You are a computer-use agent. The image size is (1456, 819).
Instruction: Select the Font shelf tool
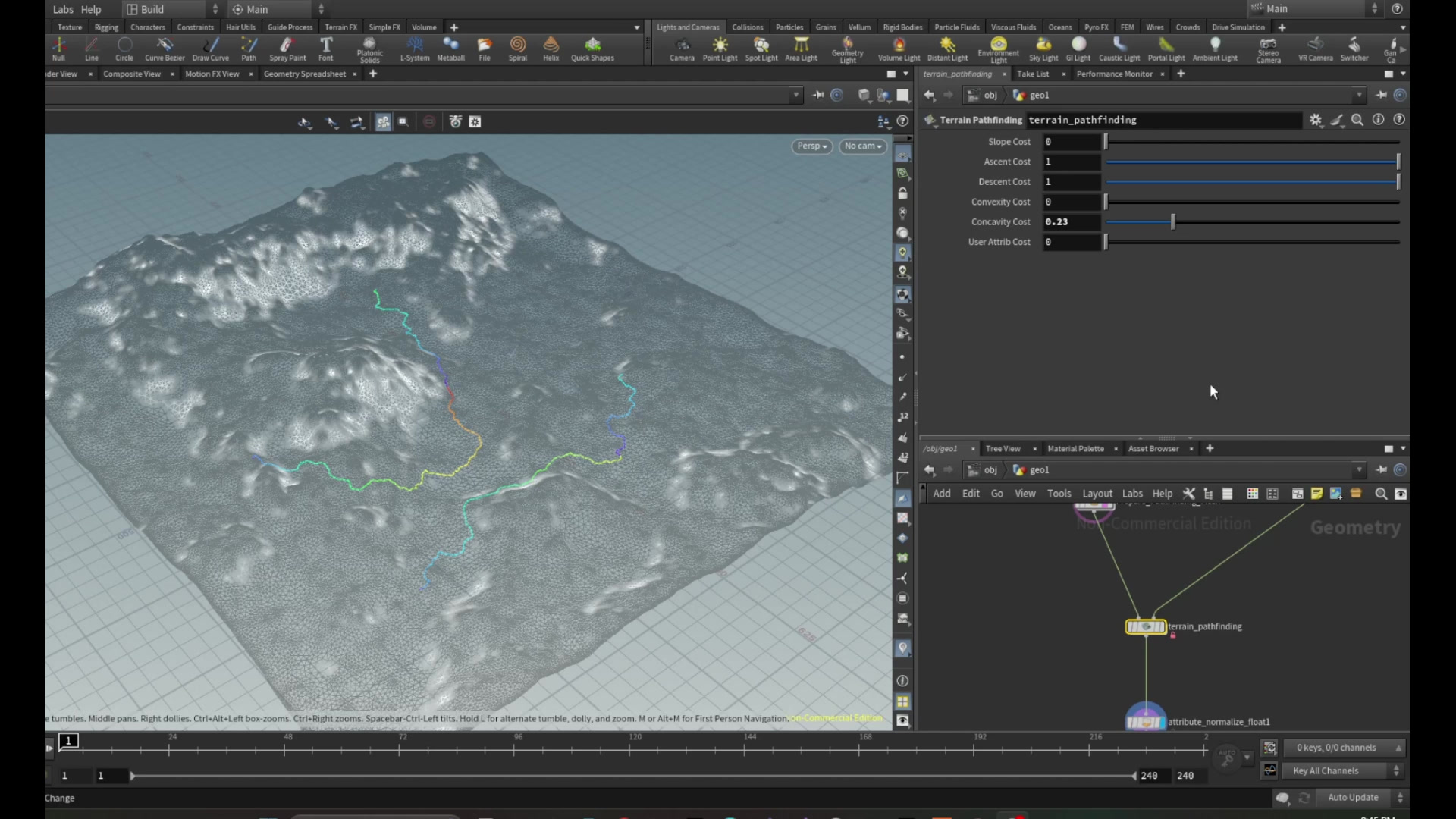326,49
